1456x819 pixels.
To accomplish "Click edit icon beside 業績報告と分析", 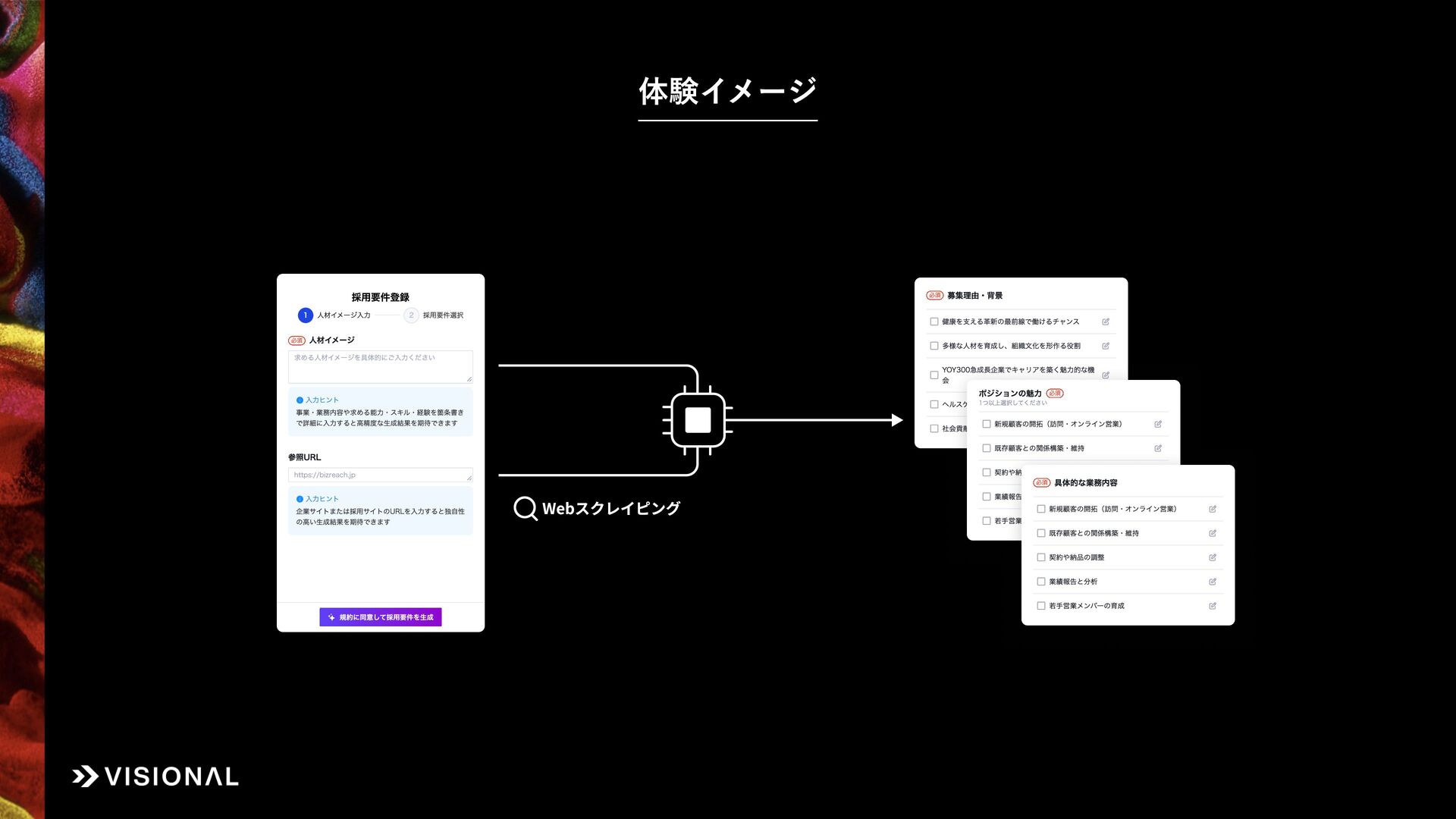I will tap(1213, 582).
